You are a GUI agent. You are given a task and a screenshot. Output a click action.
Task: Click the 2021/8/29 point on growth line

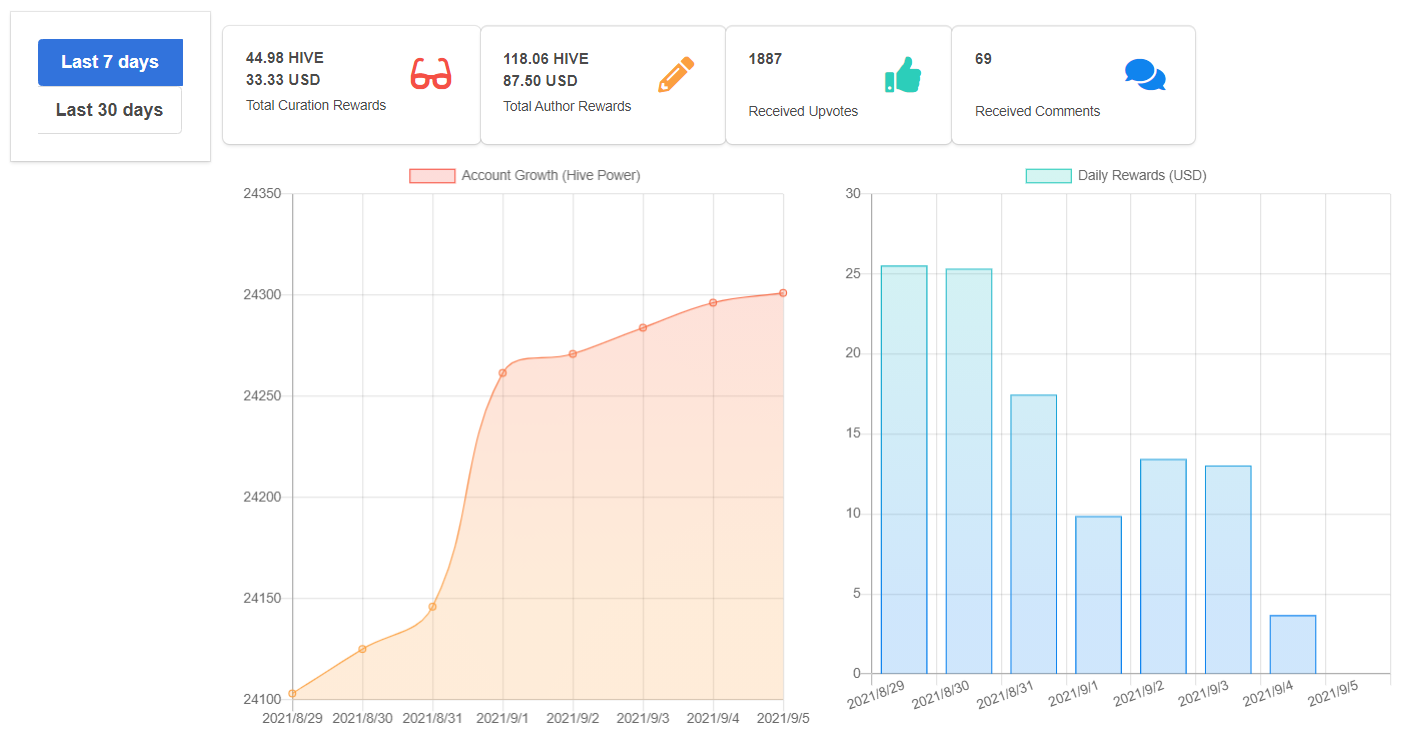[292, 693]
